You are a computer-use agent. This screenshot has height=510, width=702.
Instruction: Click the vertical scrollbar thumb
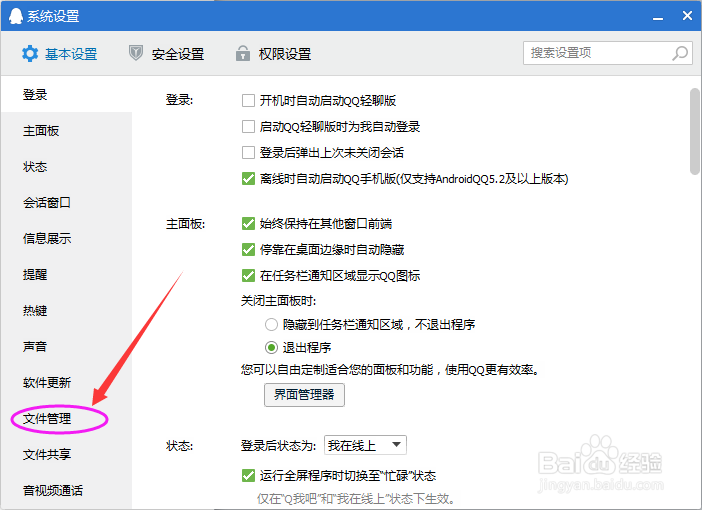coord(695,131)
